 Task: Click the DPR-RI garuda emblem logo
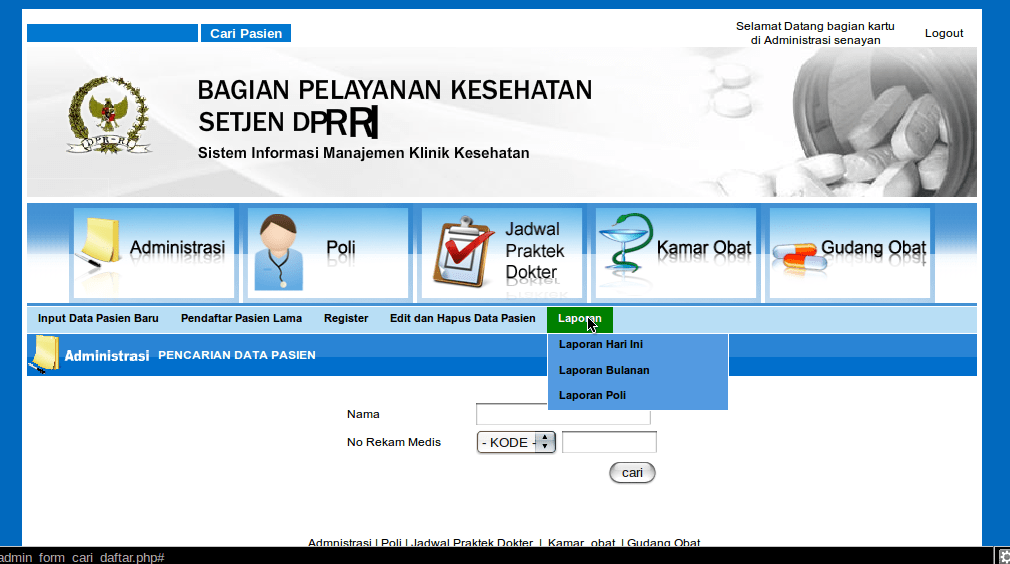point(109,115)
